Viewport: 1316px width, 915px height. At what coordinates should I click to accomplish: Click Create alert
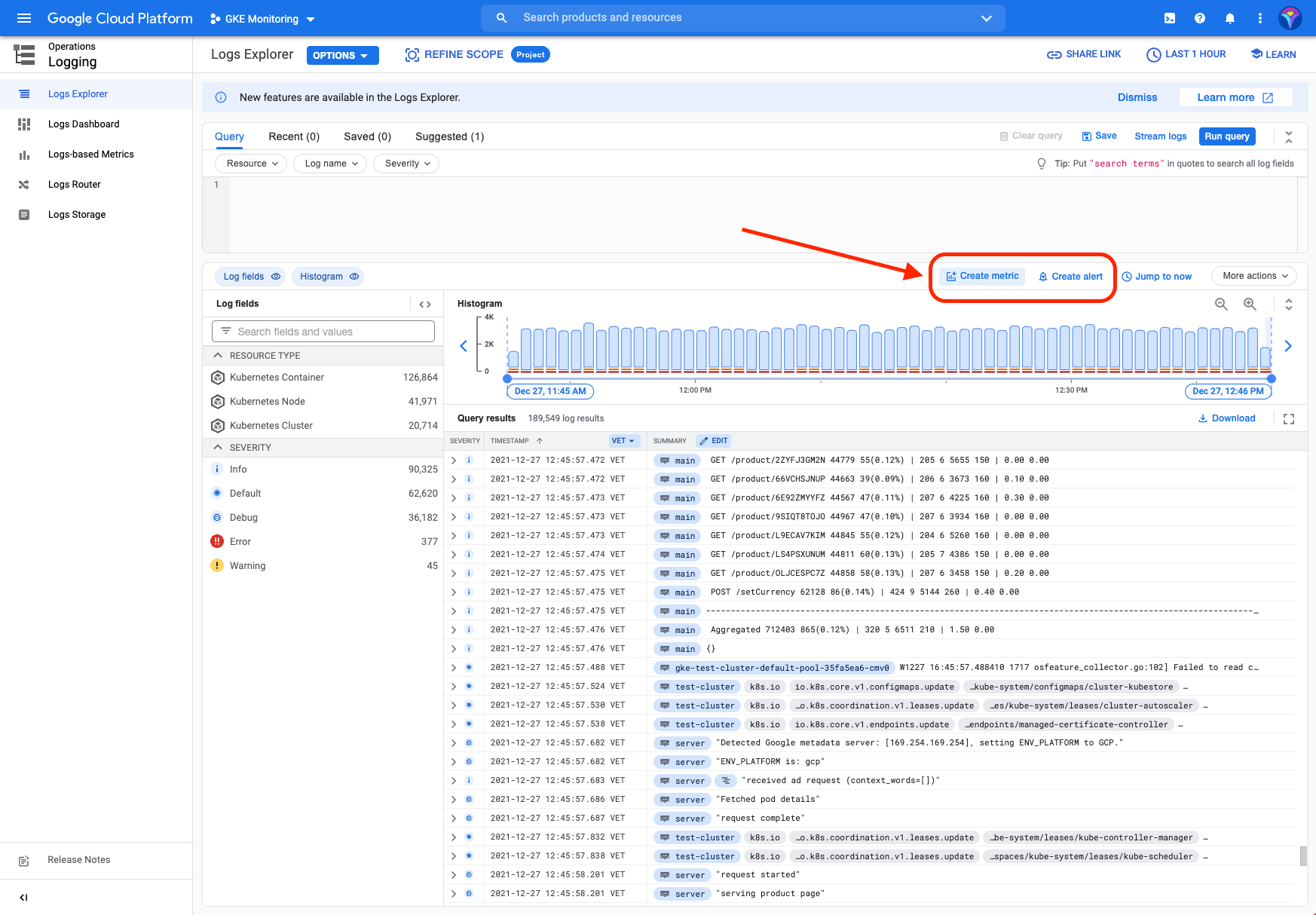point(1070,277)
